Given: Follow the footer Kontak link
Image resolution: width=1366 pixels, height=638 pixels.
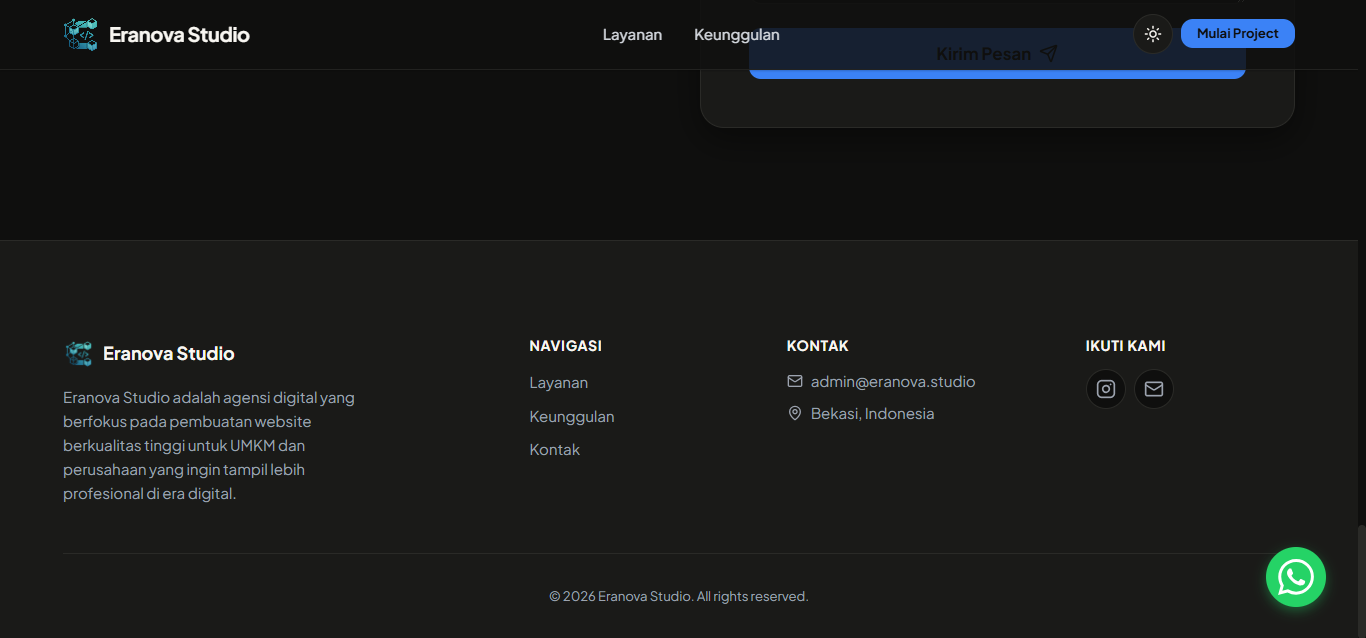Looking at the screenshot, I should (x=555, y=450).
